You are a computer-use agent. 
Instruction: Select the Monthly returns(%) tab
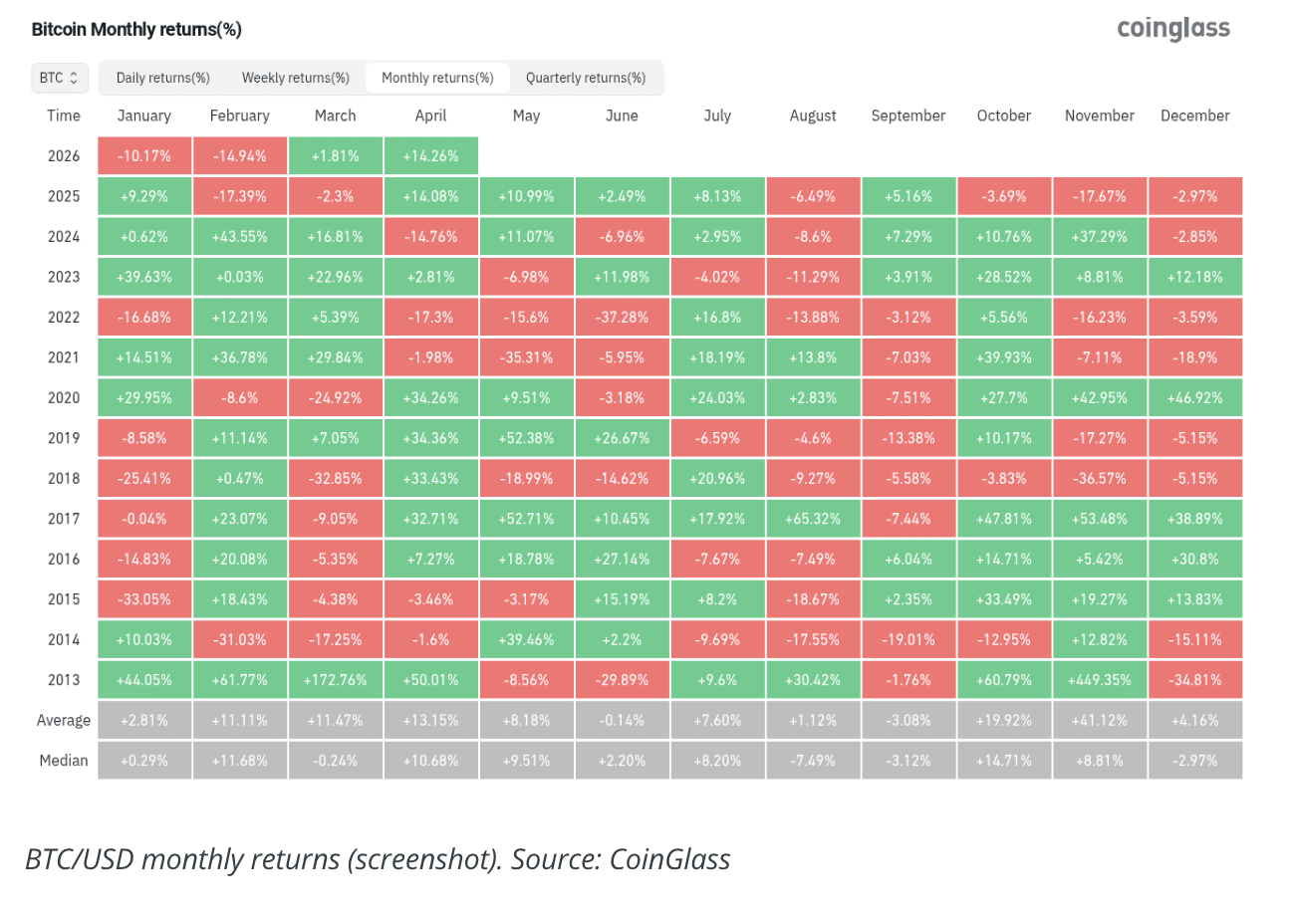point(437,78)
